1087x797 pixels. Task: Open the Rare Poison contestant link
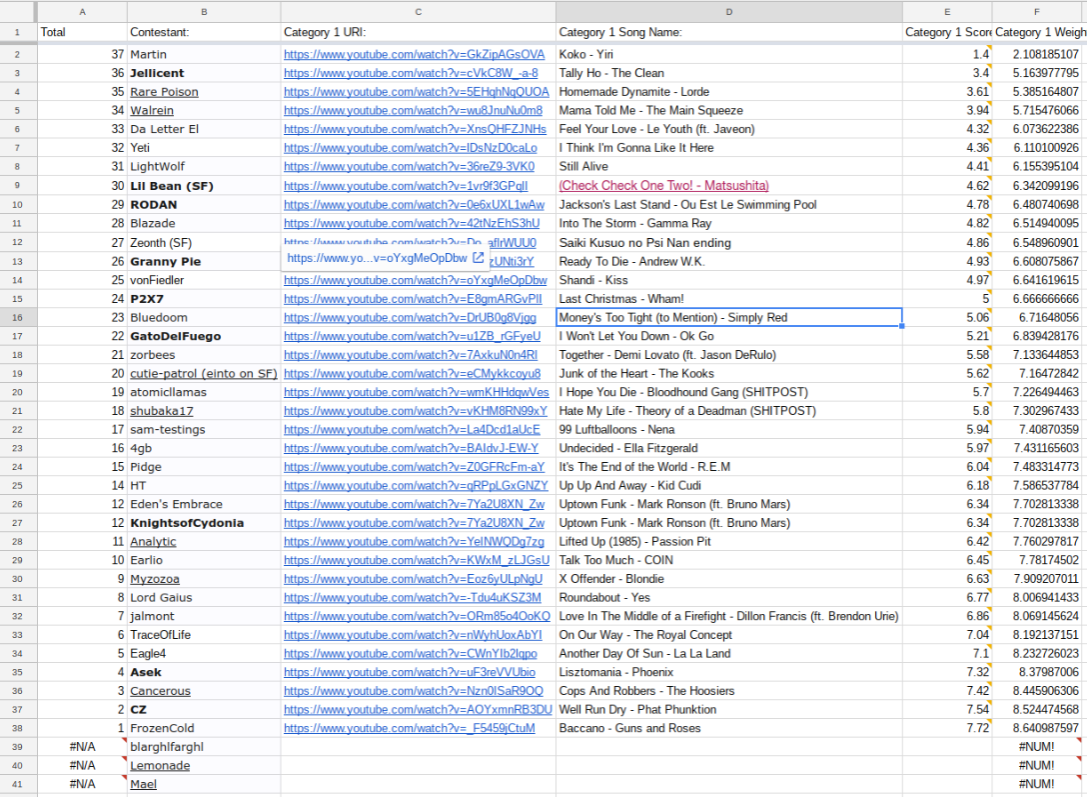(164, 91)
